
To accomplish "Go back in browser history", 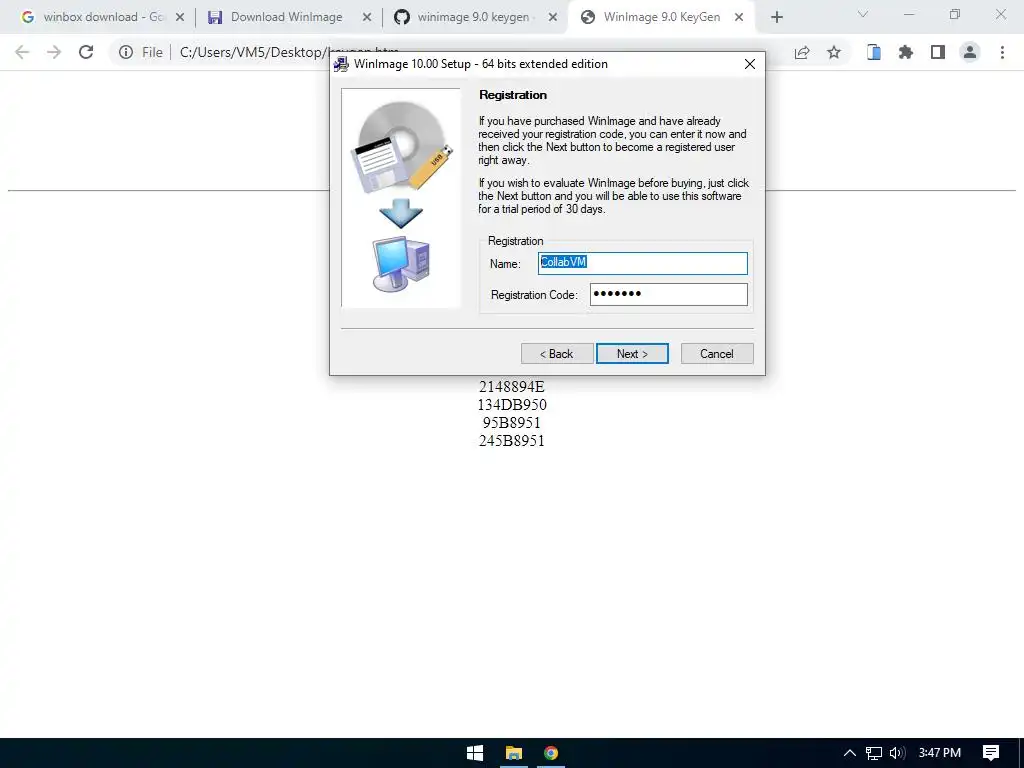I will click(22, 52).
